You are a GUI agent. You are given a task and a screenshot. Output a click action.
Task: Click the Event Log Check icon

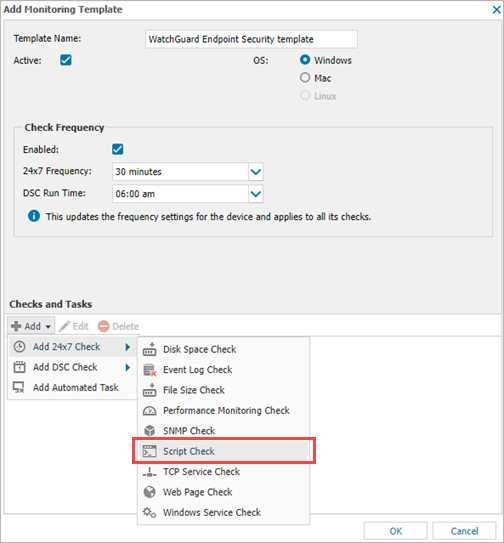[x=149, y=370]
